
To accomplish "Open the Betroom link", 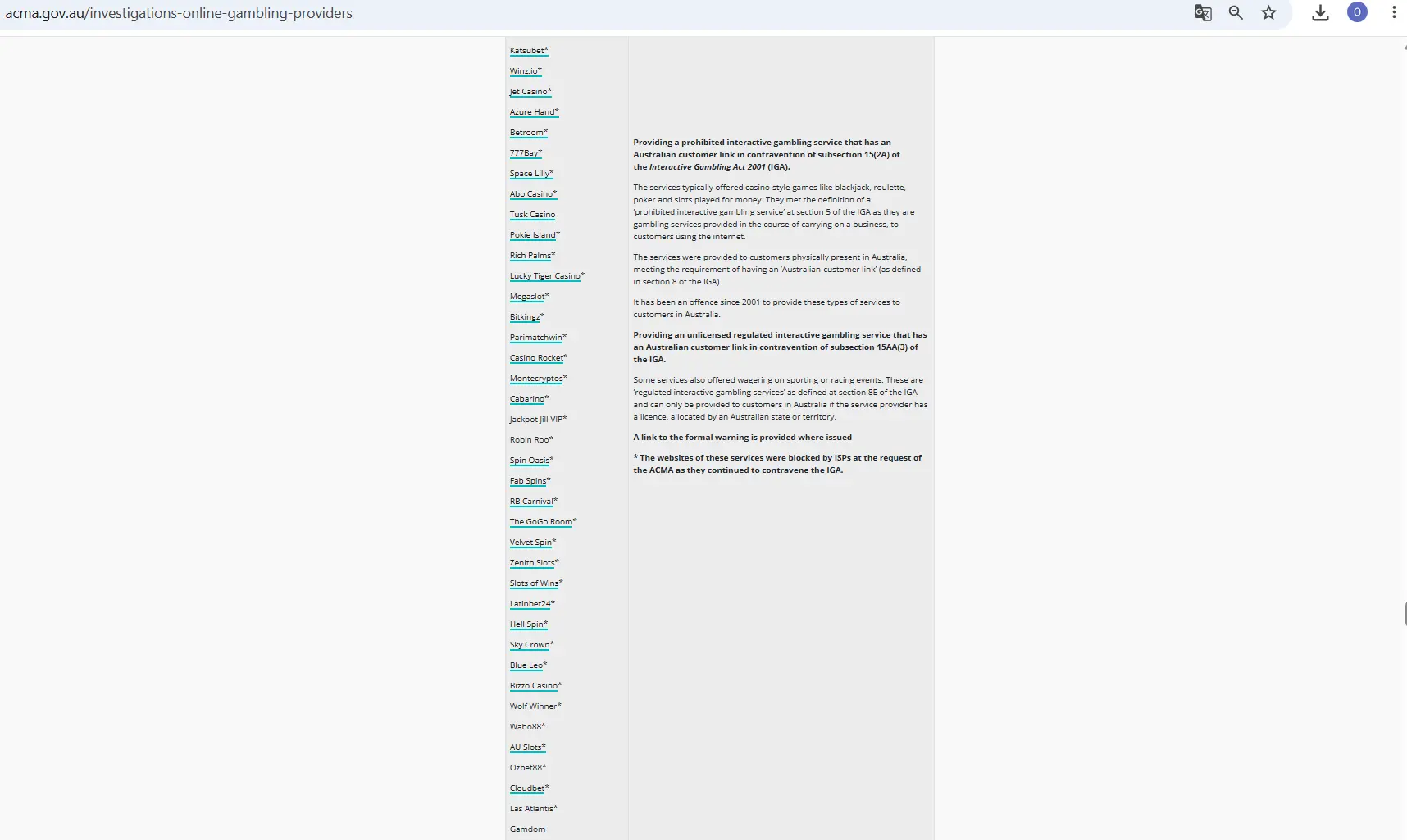I will tap(528, 133).
